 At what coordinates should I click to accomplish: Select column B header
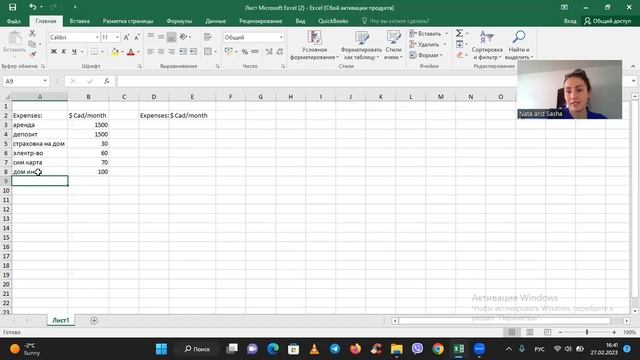pos(88,97)
